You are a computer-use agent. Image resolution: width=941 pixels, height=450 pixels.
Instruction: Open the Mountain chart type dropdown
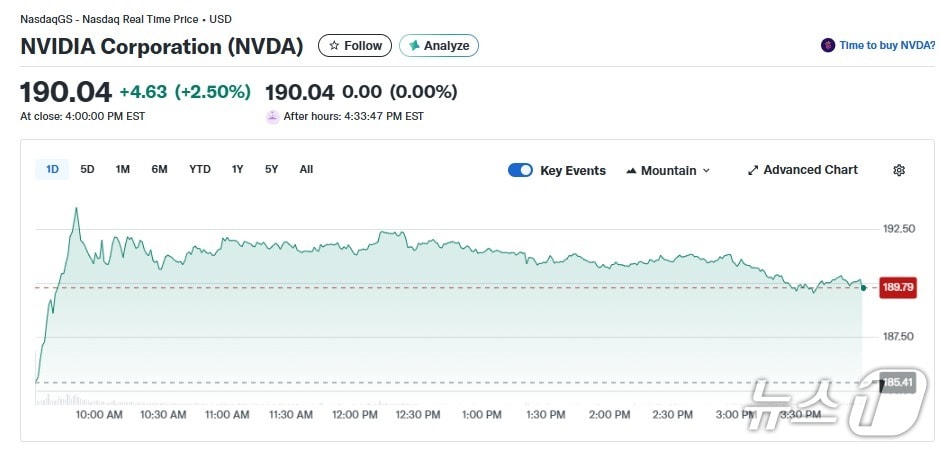click(668, 170)
